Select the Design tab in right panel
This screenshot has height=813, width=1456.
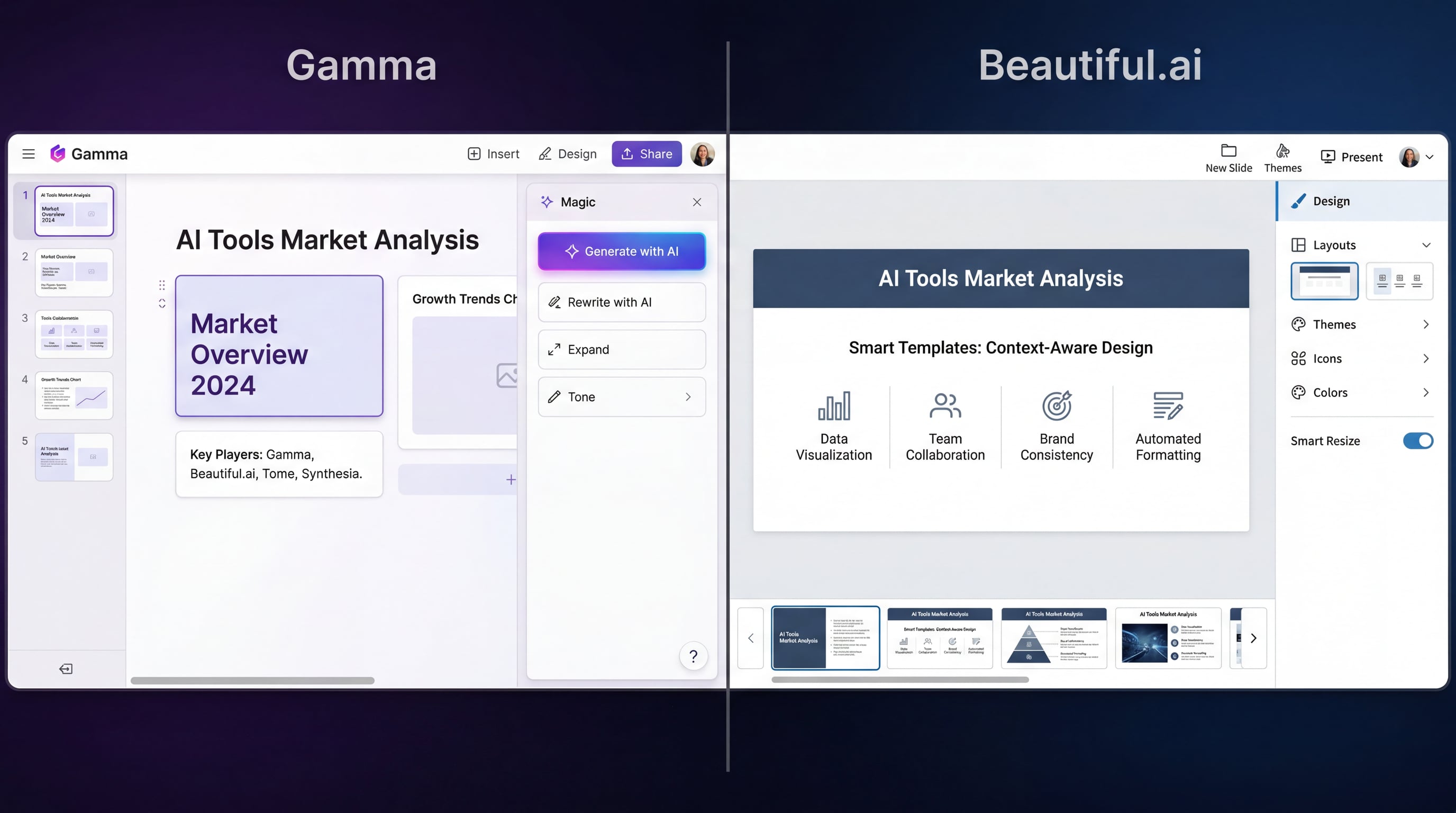click(1362, 201)
